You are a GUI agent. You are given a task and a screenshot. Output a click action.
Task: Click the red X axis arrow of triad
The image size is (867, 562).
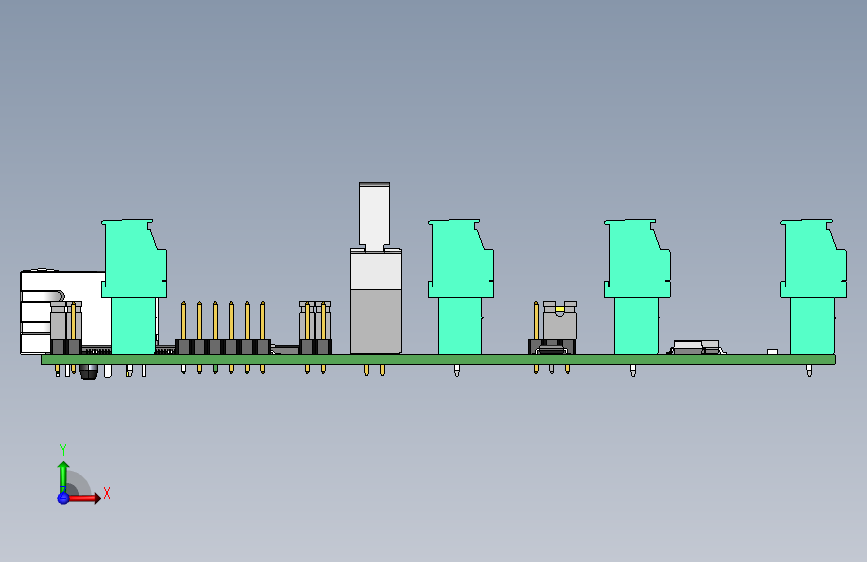pyautogui.click(x=83, y=498)
